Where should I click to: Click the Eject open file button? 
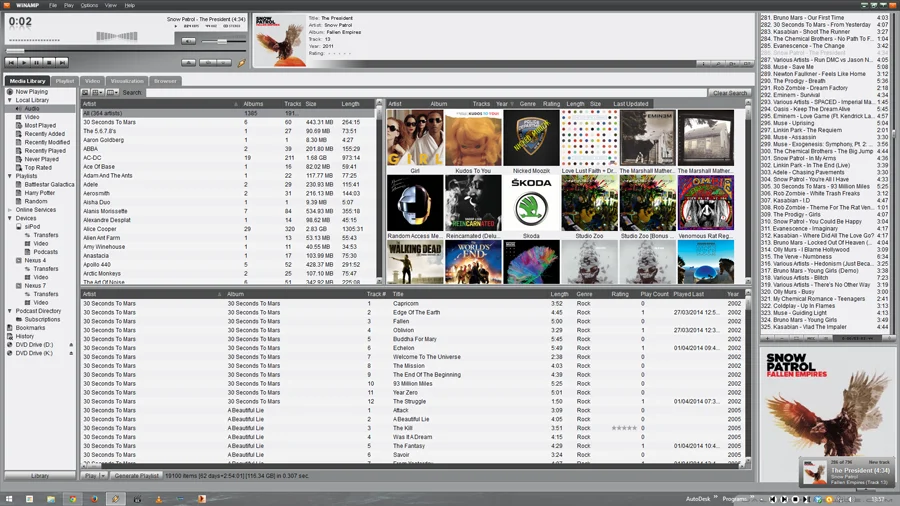(188, 63)
